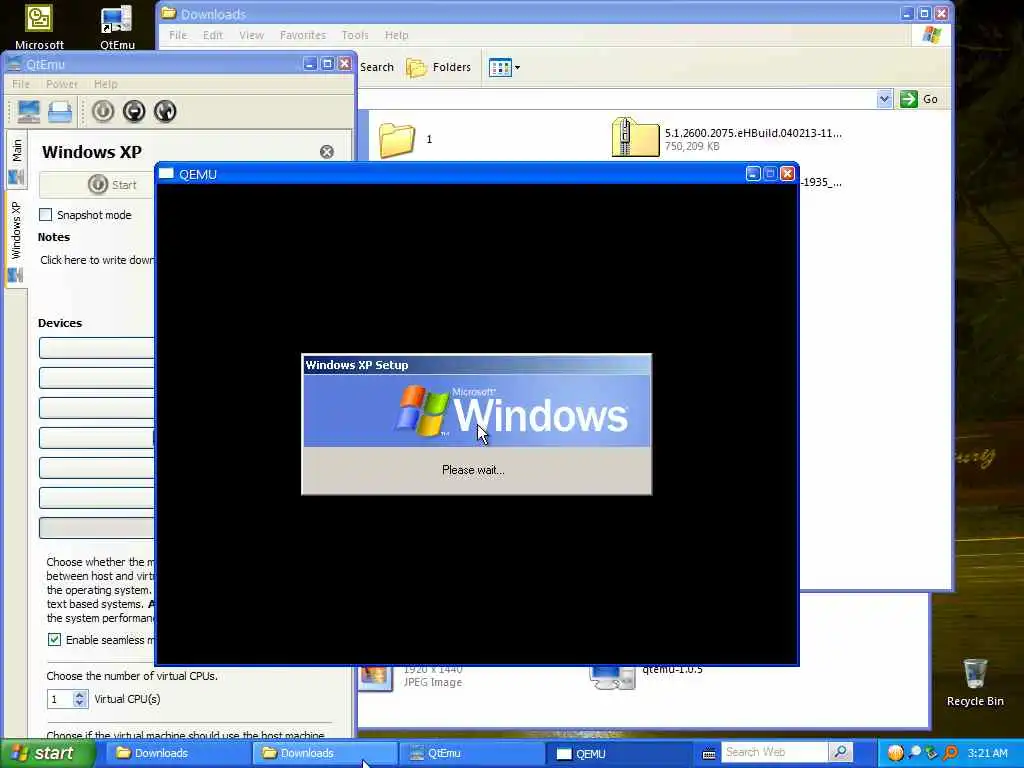
Task: Close the Windows XP machine tab with the round X
Action: 327,152
